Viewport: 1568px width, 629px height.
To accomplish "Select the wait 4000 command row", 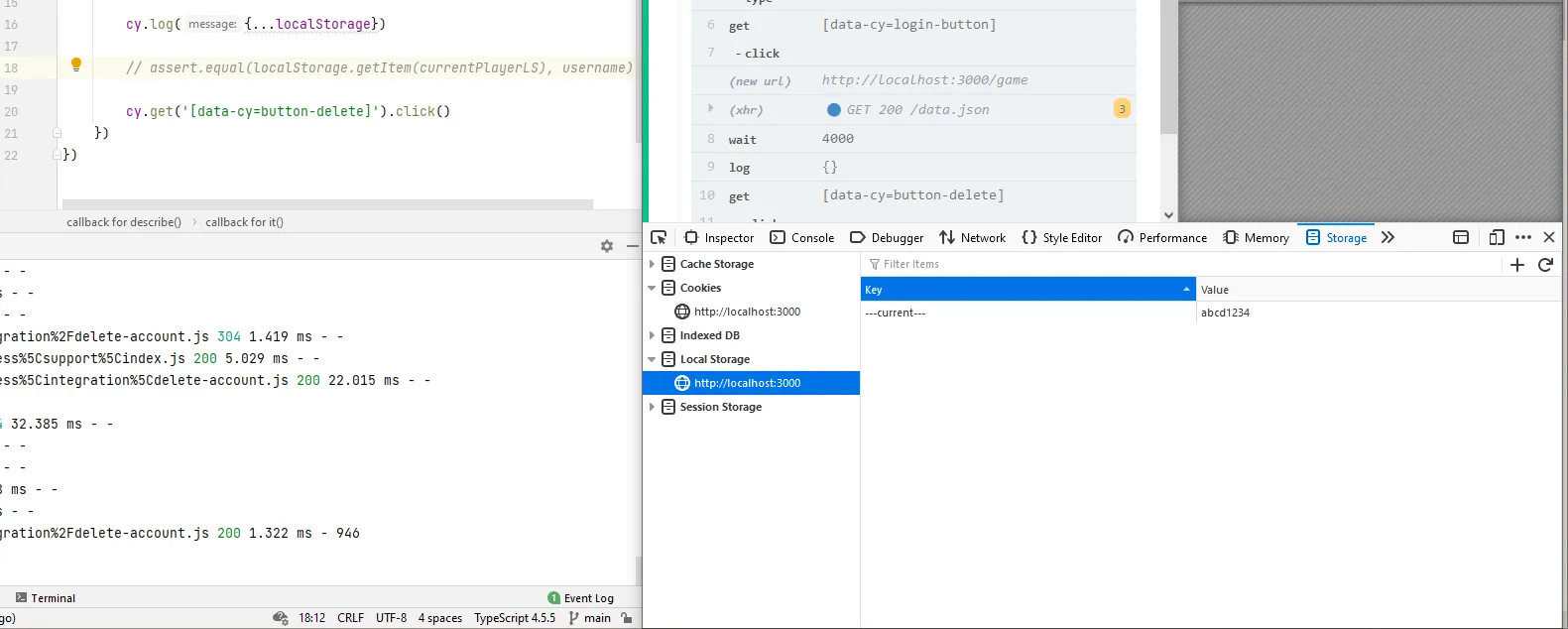I will click(x=913, y=139).
